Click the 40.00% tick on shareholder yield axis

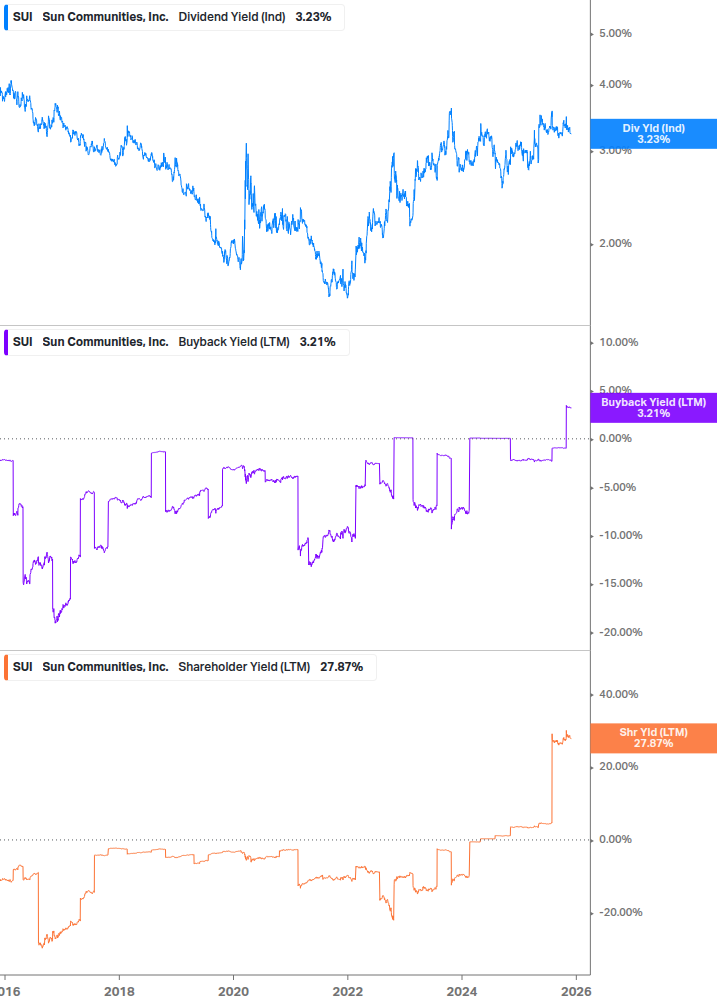pos(618,694)
